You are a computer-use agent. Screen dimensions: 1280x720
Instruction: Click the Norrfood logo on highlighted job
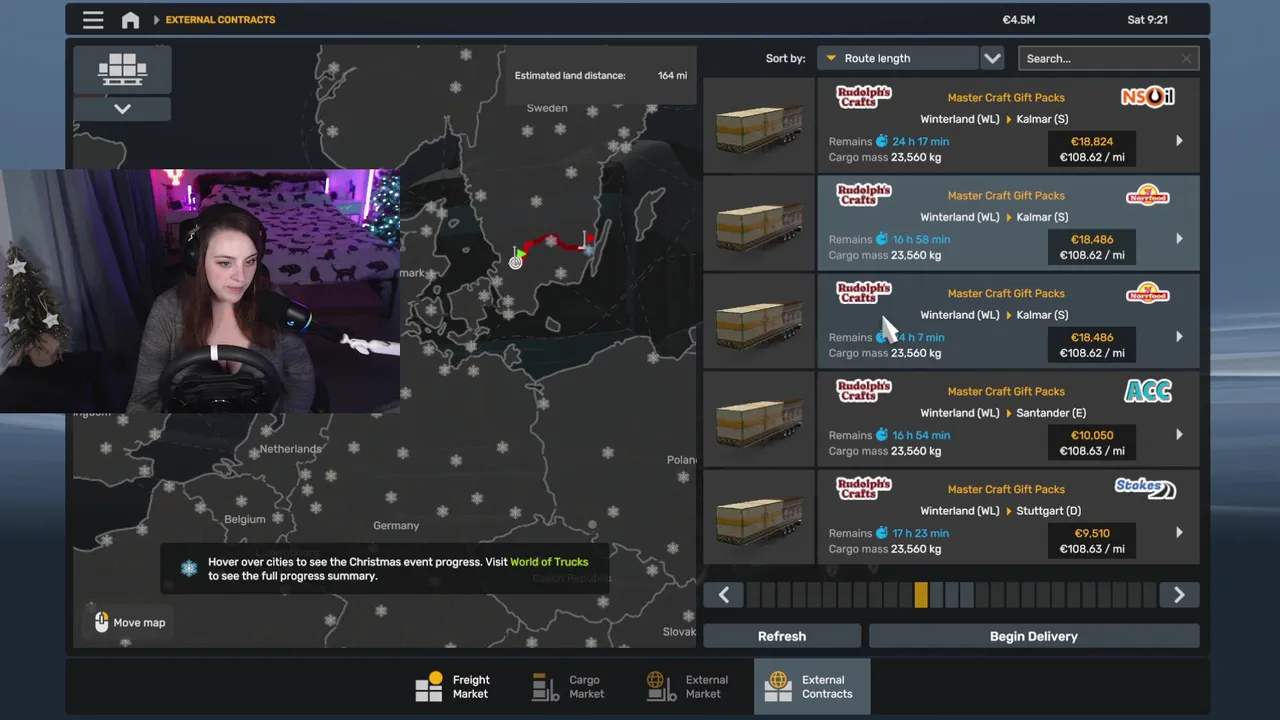[x=1147, y=195]
